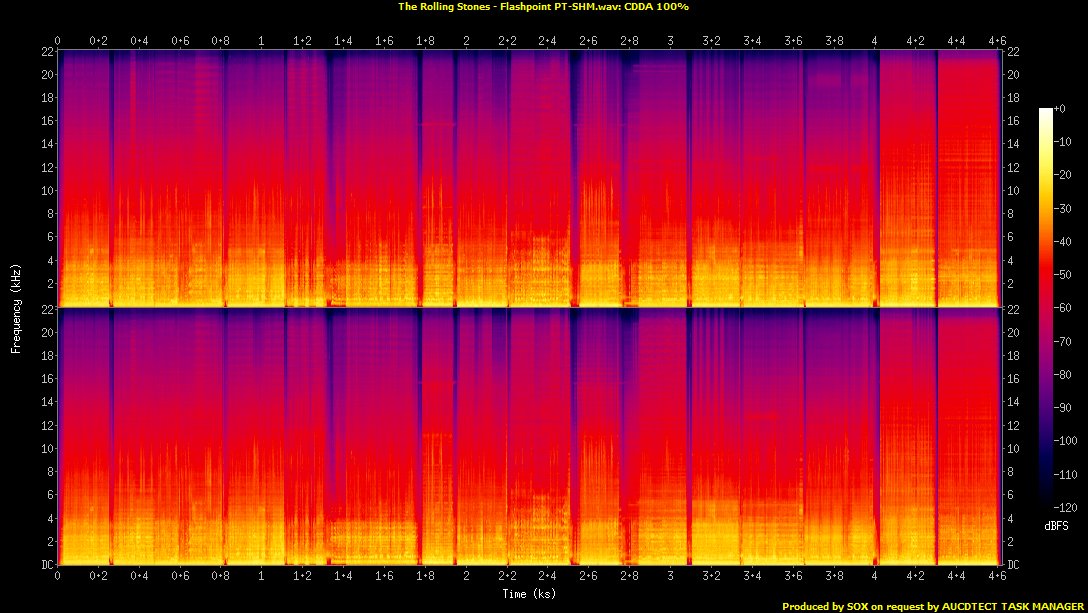Click the "-120" tick on the dBFS scale
Viewport: 1088px width, 613px height.
click(1066, 506)
